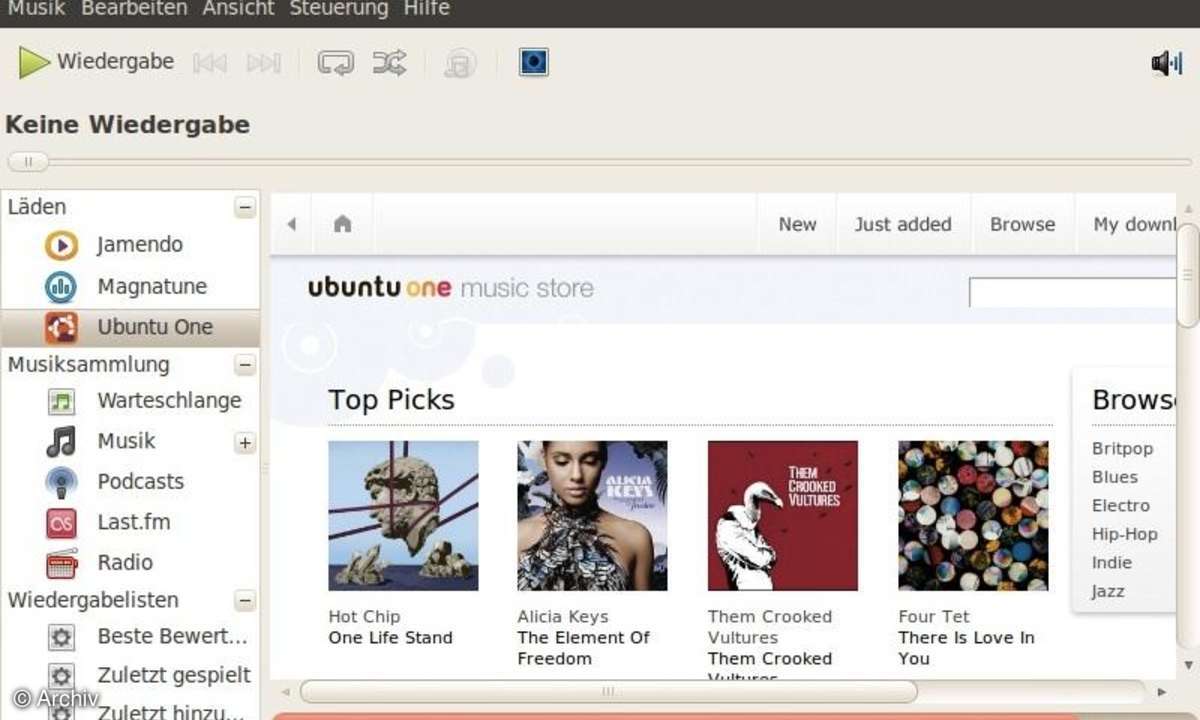Screen dimensions: 1200x720
Task: Collapse the Läden section
Action: click(245, 208)
